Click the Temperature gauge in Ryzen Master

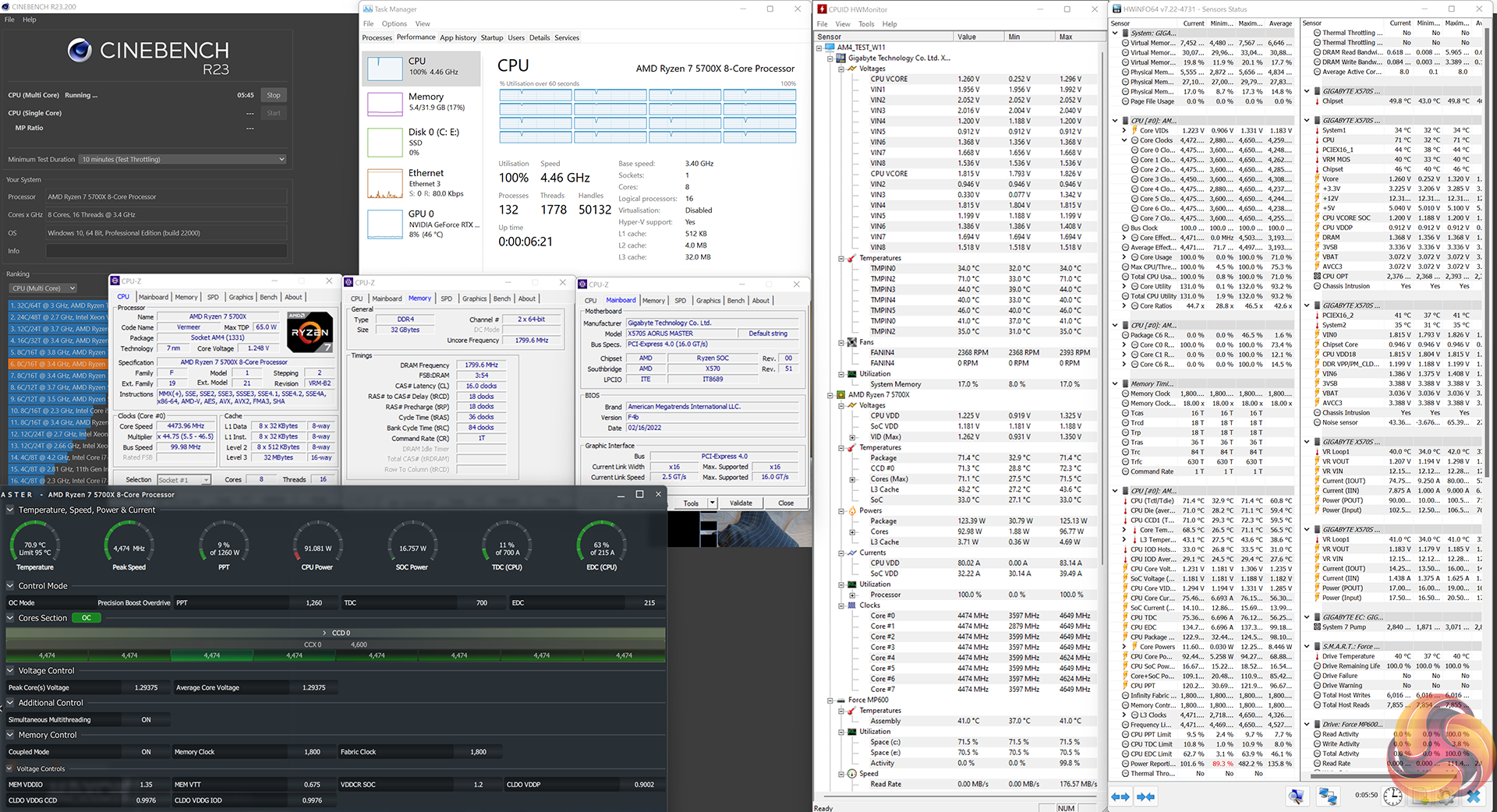tap(35, 547)
